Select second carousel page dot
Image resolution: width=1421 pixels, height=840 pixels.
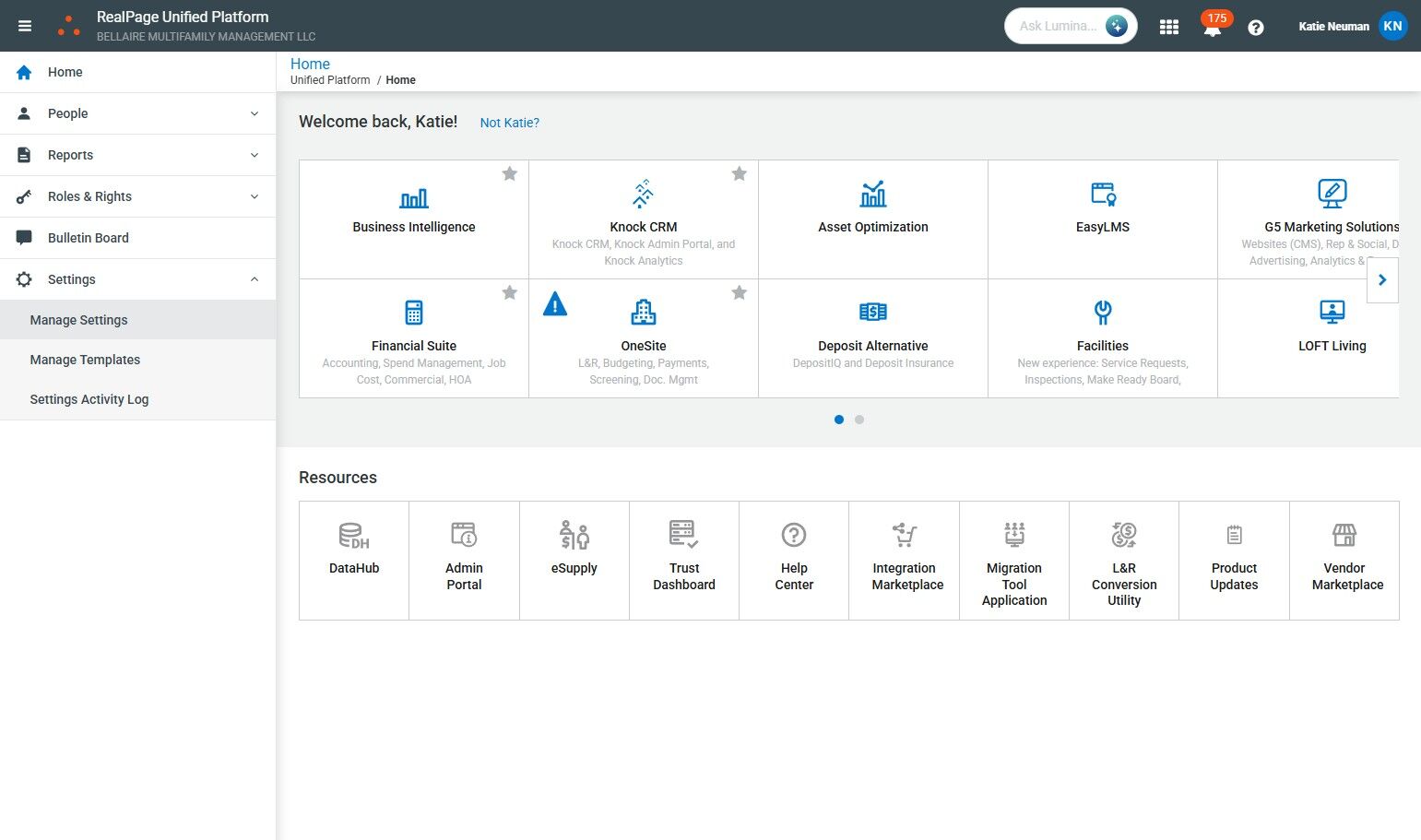859,420
